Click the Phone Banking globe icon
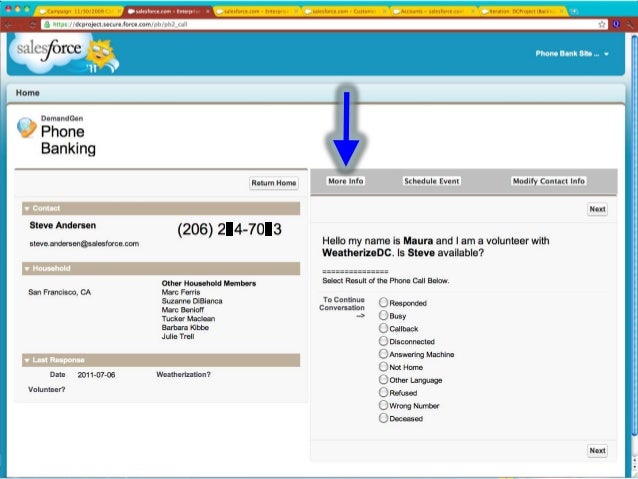Viewport: 638px width, 479px height. pyautogui.click(x=26, y=127)
